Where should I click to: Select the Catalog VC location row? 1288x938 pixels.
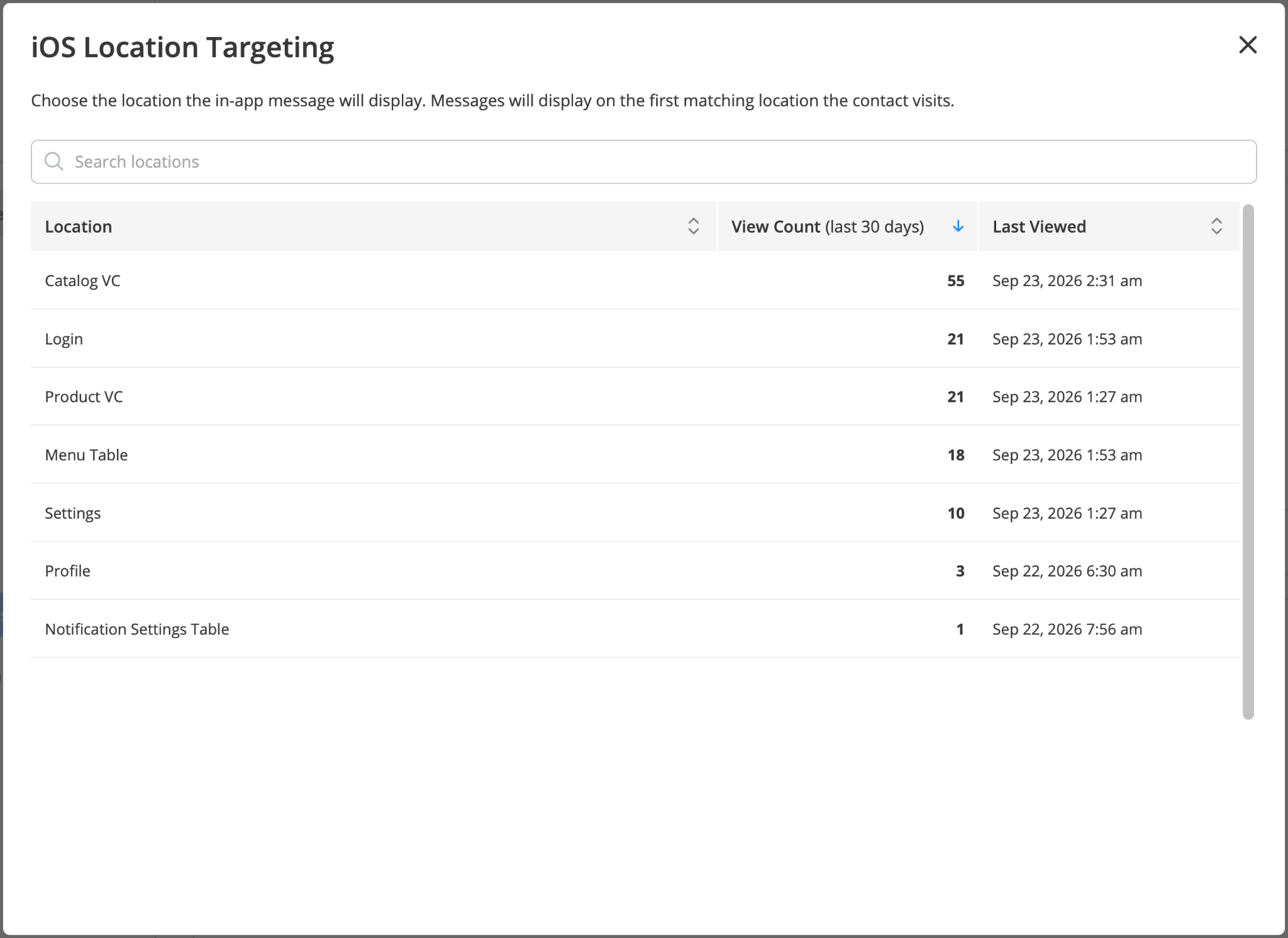point(635,280)
